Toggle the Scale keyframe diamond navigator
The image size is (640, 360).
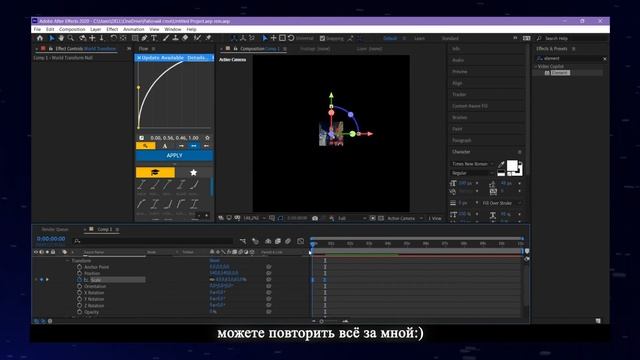point(42,280)
